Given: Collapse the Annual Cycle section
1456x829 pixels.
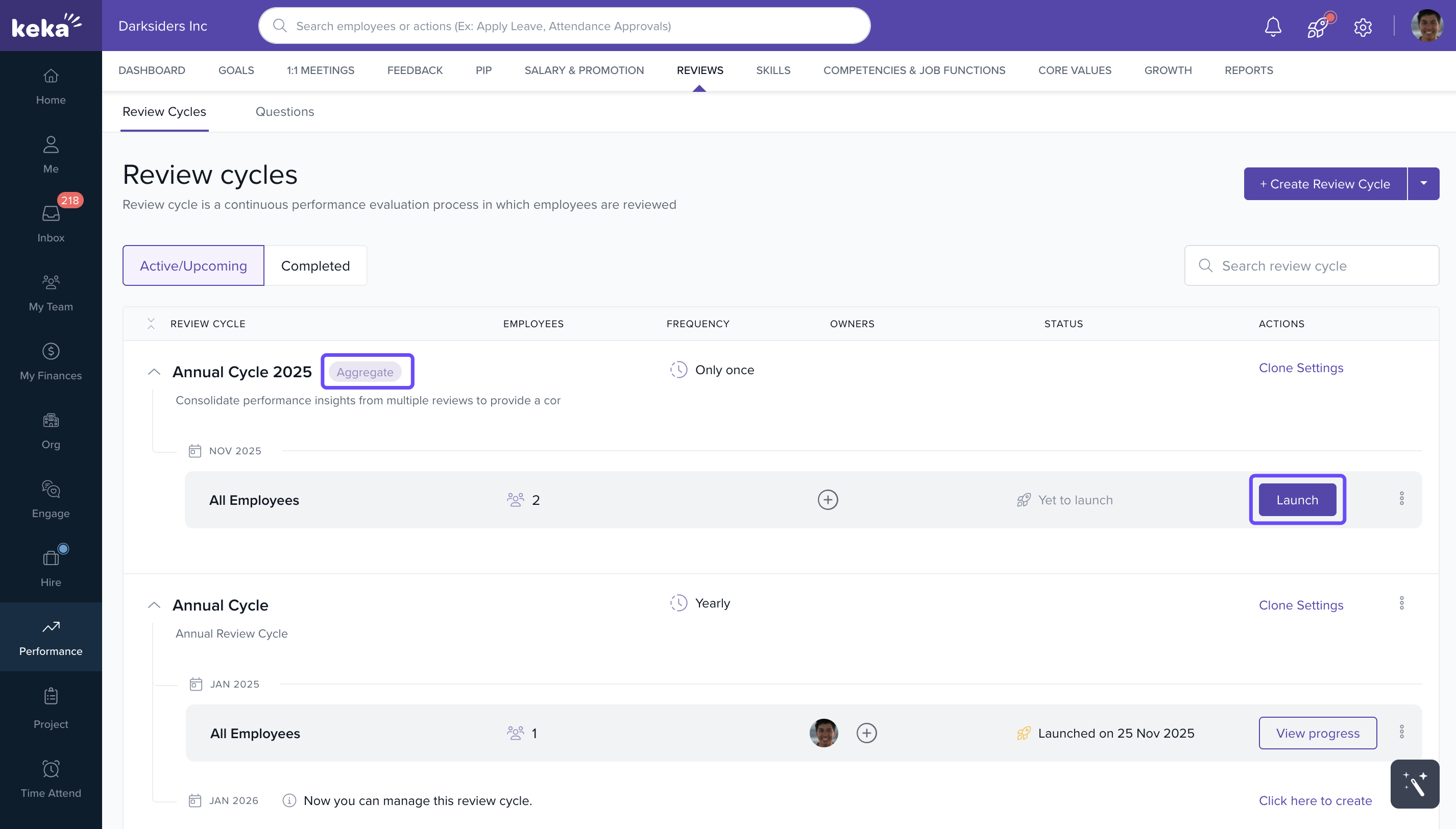Looking at the screenshot, I should coord(153,605).
